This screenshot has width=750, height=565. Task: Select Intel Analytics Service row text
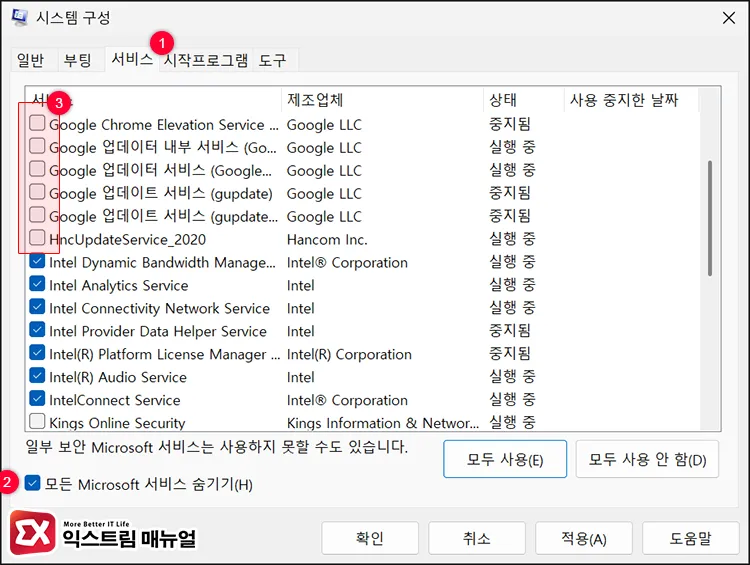point(119,286)
